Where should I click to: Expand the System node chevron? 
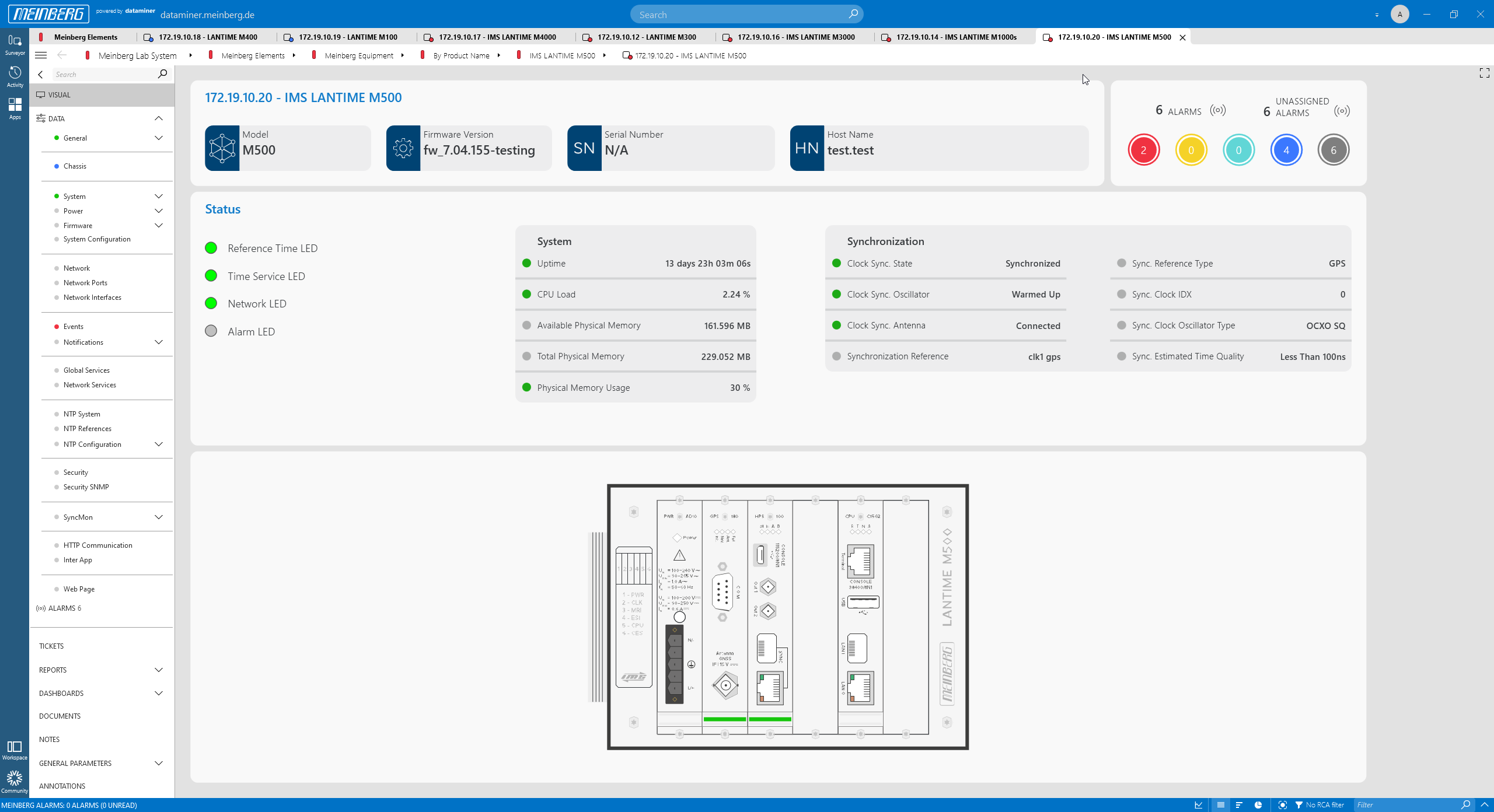(159, 197)
